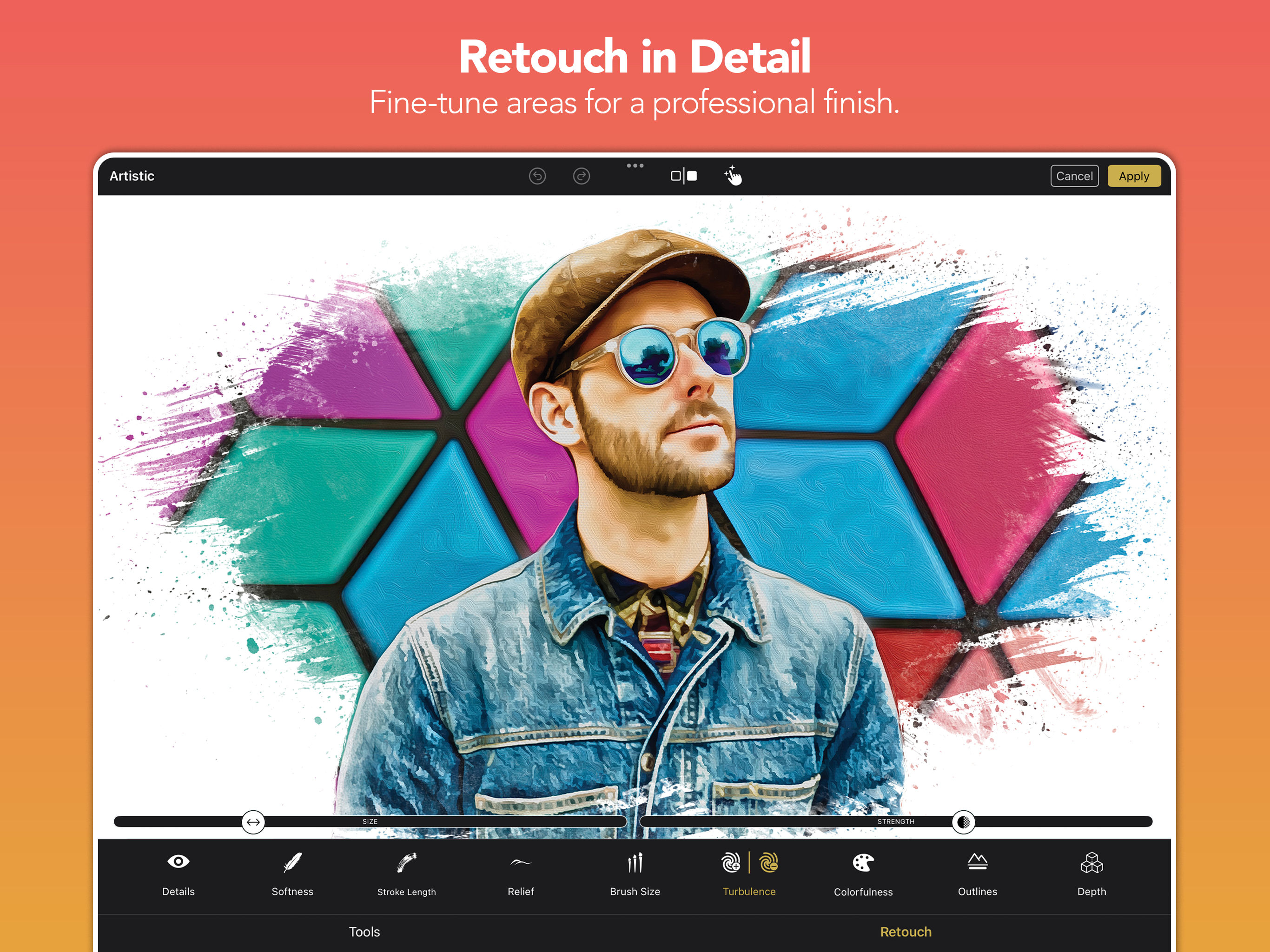The image size is (1270, 952).
Task: Open the three-dots menu at top
Action: pos(635,165)
